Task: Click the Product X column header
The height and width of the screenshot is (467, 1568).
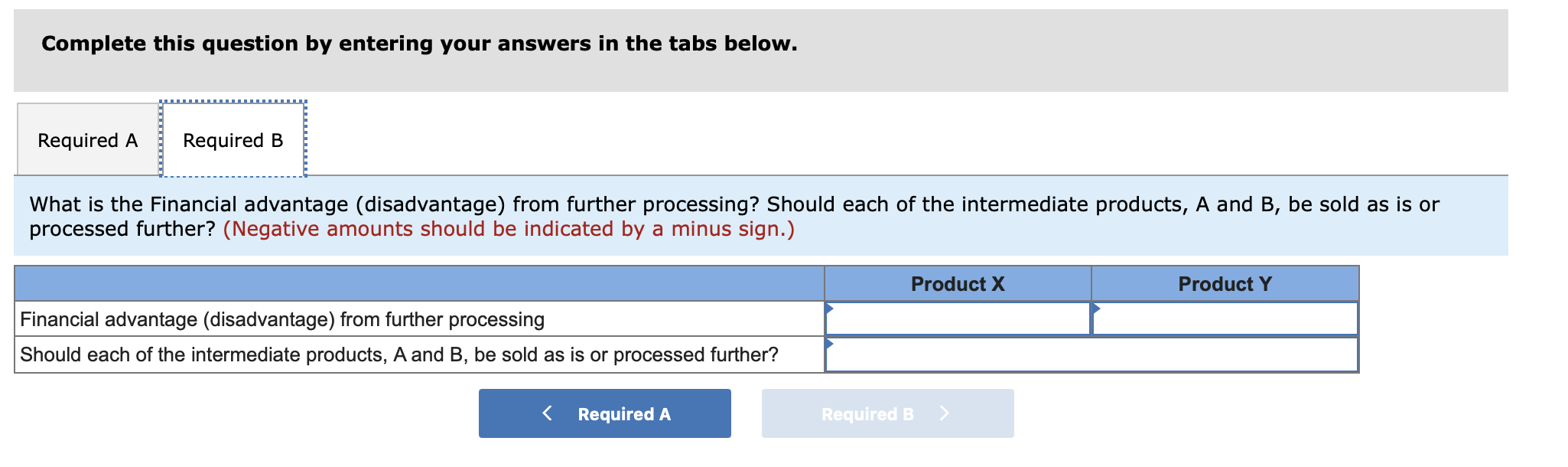Action: 957,284
